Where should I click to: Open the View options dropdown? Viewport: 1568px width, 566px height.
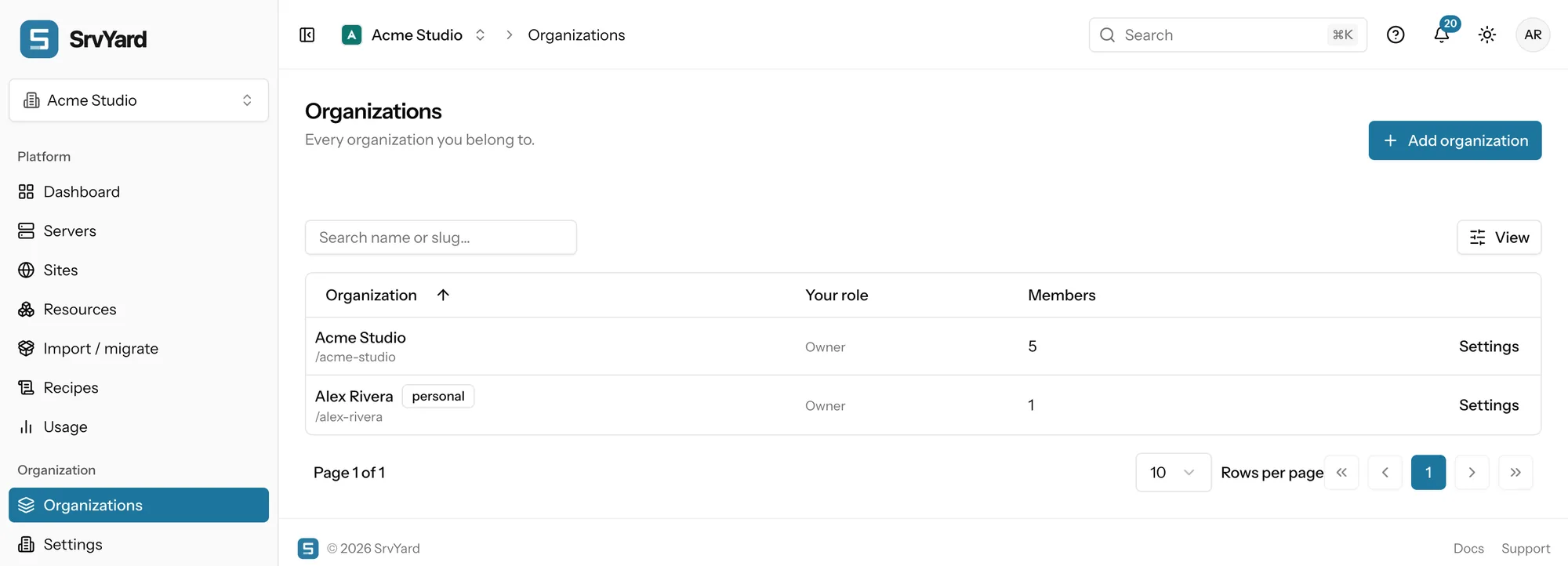point(1499,238)
